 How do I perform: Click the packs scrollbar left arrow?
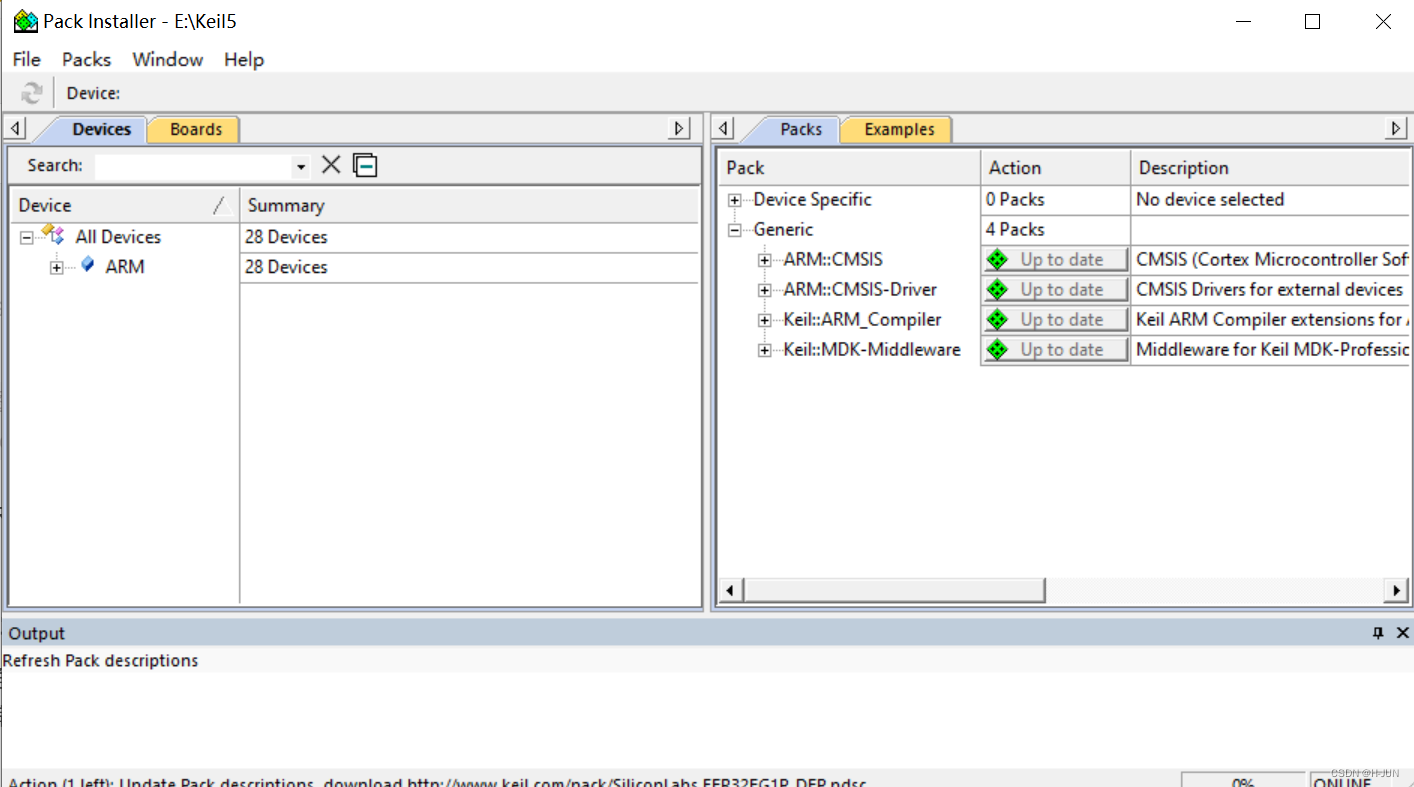(x=730, y=590)
